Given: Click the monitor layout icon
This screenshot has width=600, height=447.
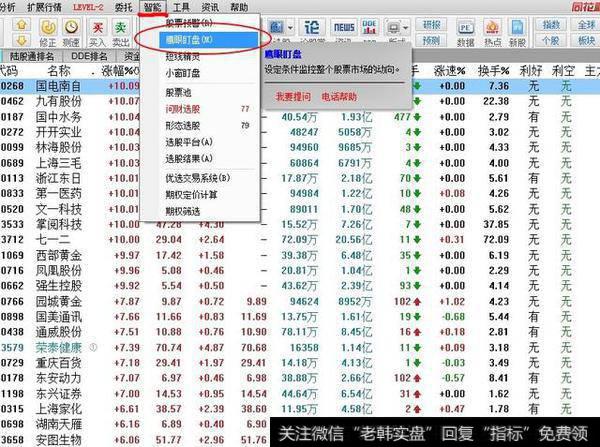Looking at the screenshot, I should coord(393,28).
